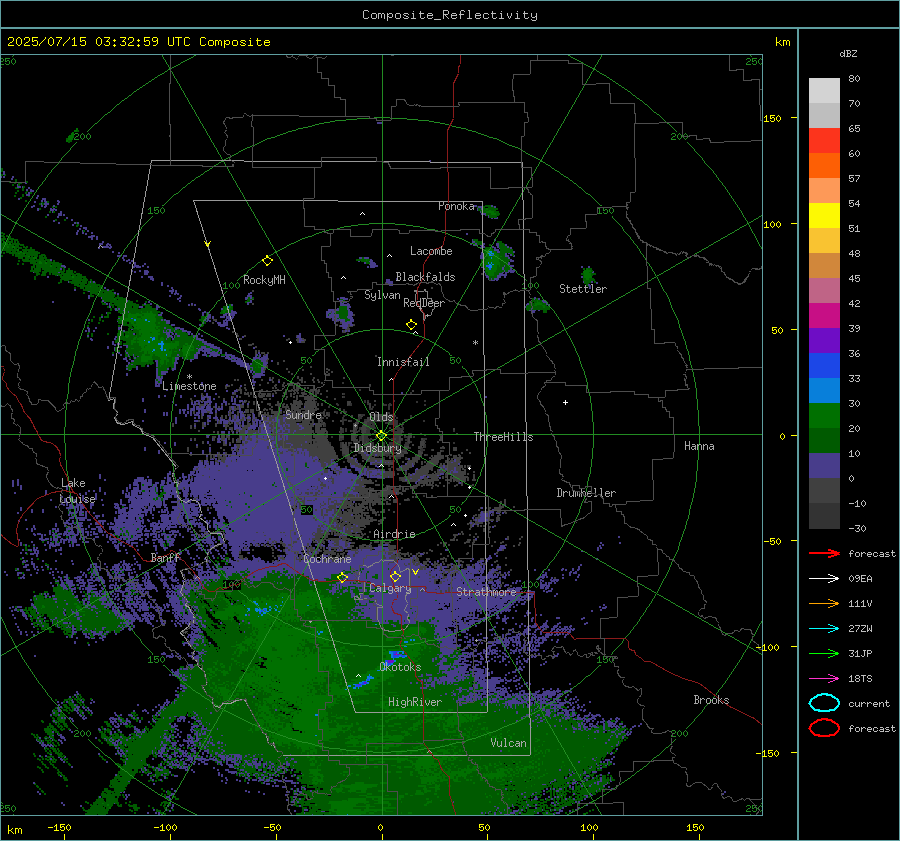This screenshot has width=900, height=841.
Task: Select the 80 dBZ light gray swatch
Action: [x=824, y=90]
